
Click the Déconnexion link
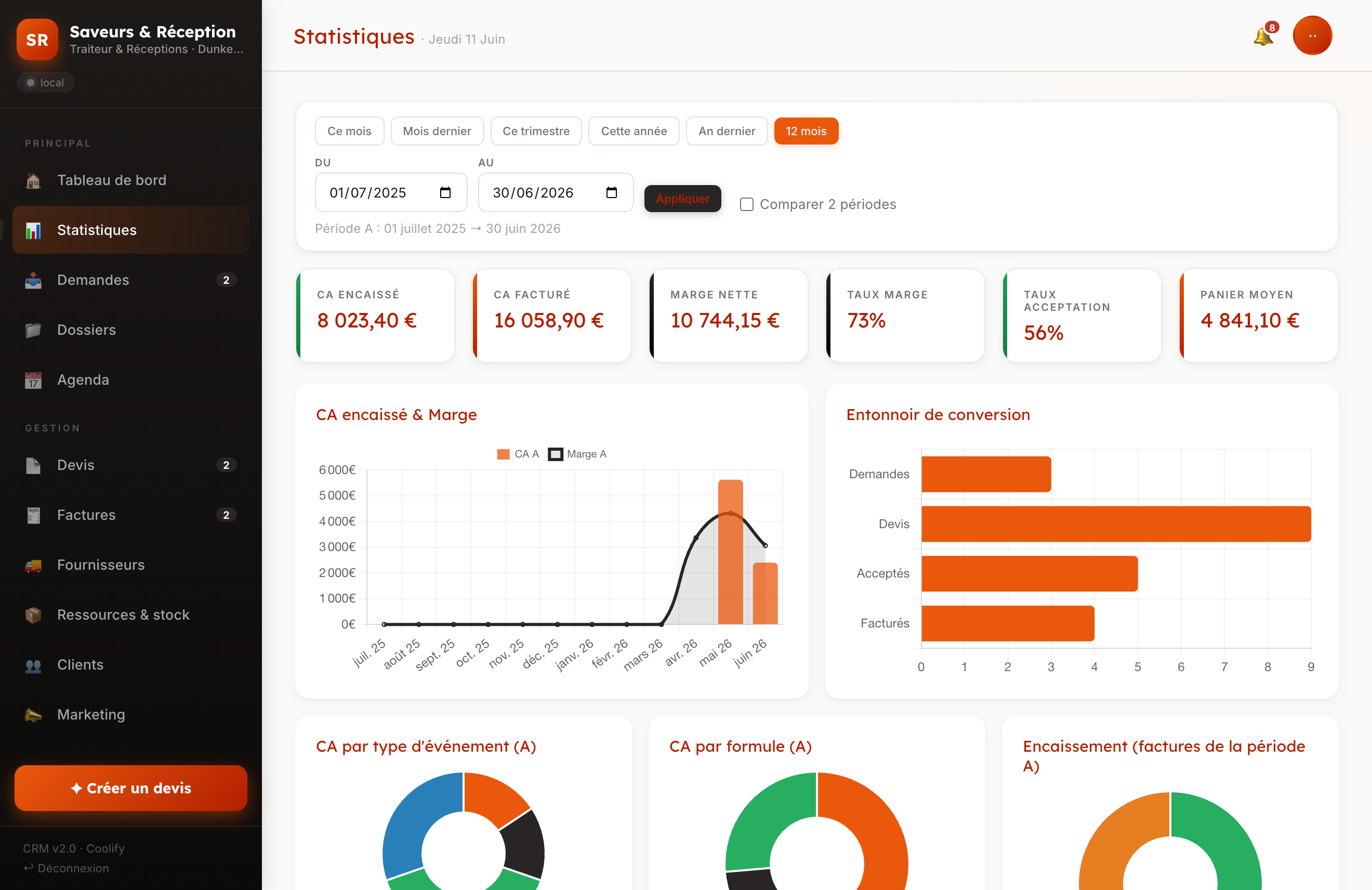[67, 868]
